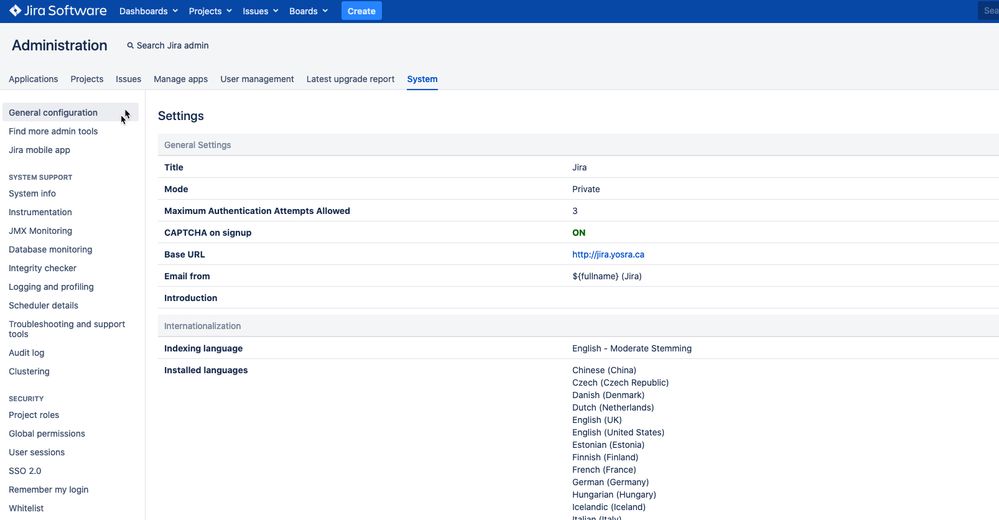Open the Manage apps tab
Viewport: 999px width, 520px height.
point(180,79)
